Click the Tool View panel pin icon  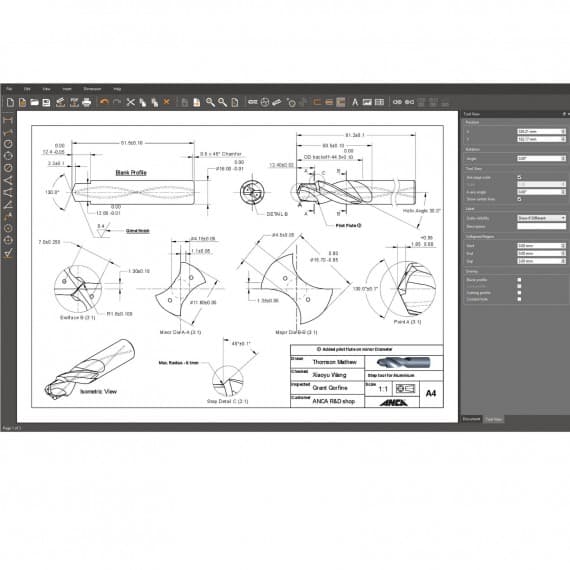click(564, 114)
